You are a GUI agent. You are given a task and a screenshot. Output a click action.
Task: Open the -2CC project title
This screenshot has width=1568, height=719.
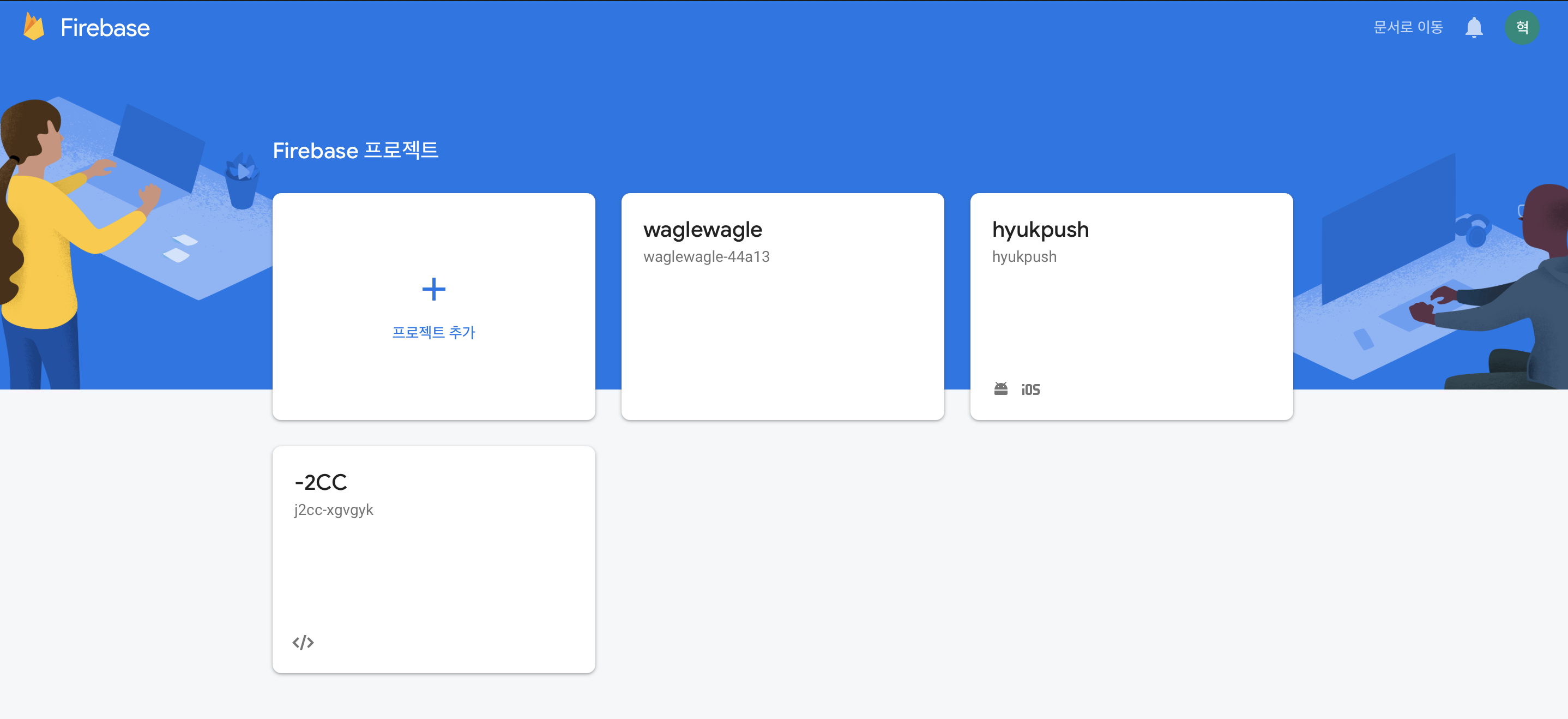click(321, 482)
